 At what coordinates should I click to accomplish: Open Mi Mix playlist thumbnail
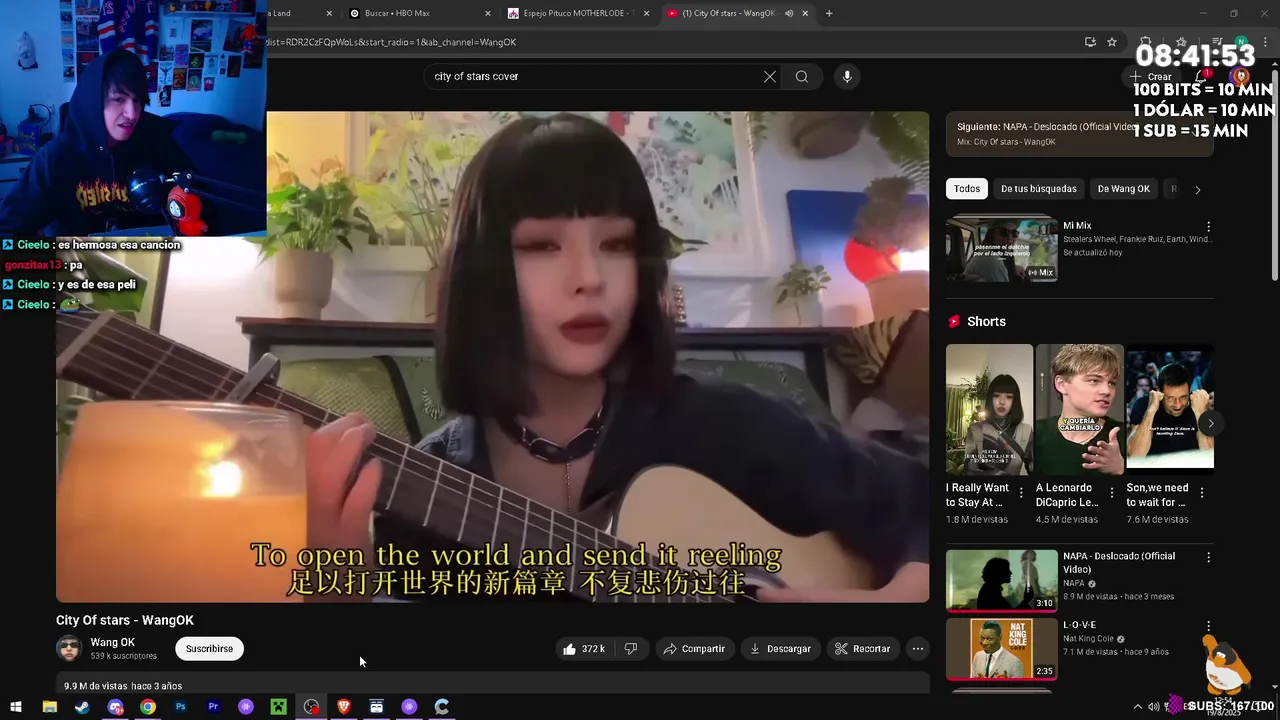[x=1001, y=248]
